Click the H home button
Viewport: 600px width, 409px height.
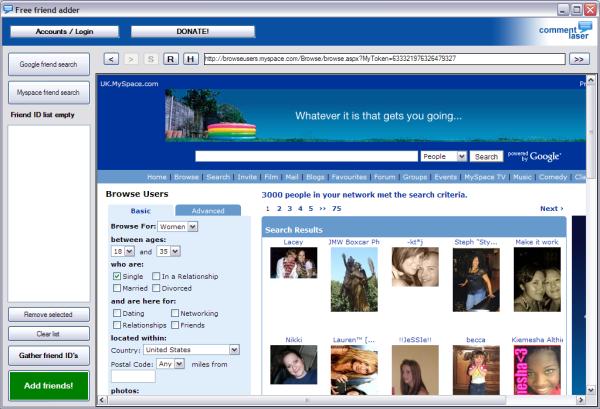191,59
